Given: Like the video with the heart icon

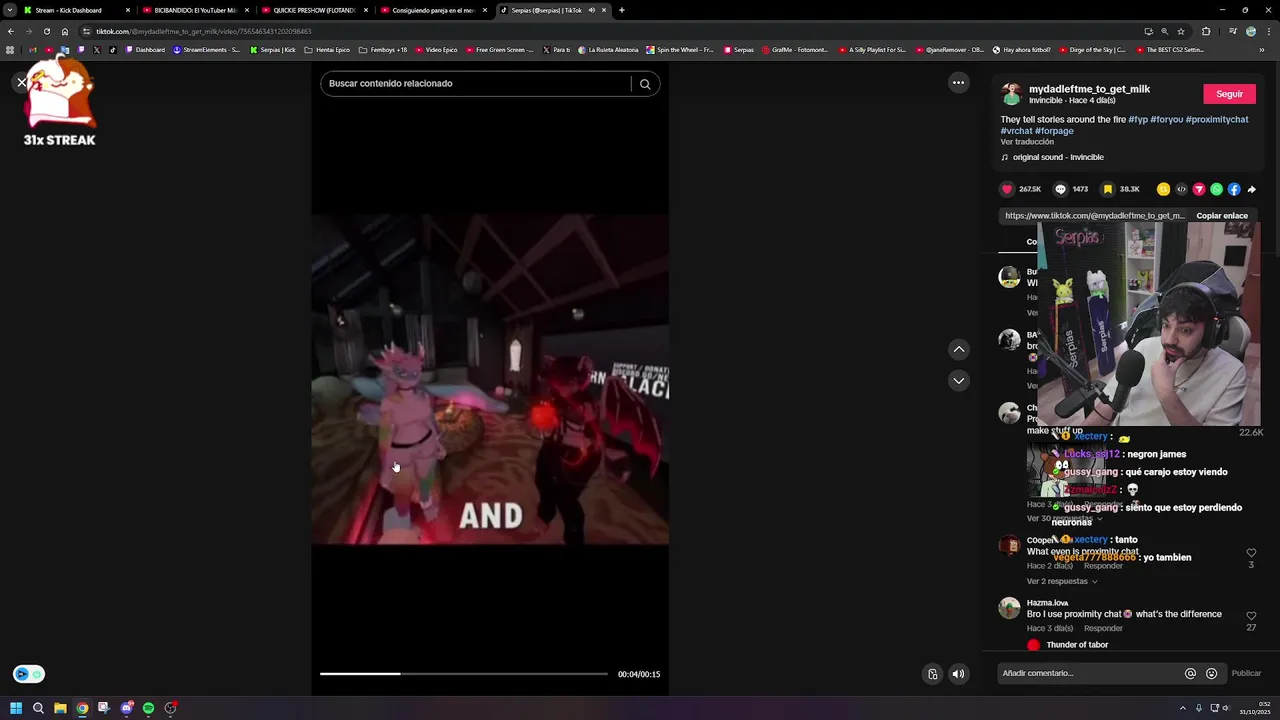Looking at the screenshot, I should tap(1007, 189).
